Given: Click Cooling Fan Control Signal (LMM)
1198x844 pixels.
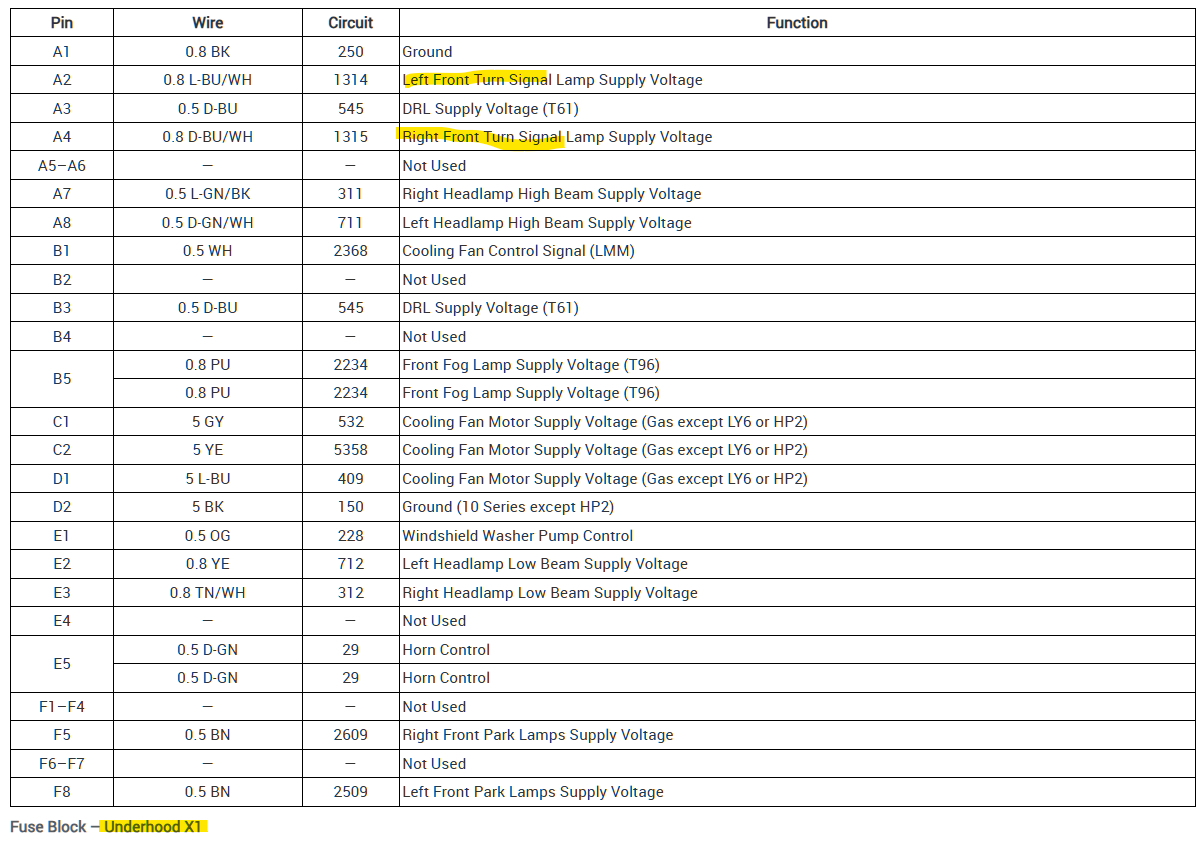Looking at the screenshot, I should [x=518, y=251].
